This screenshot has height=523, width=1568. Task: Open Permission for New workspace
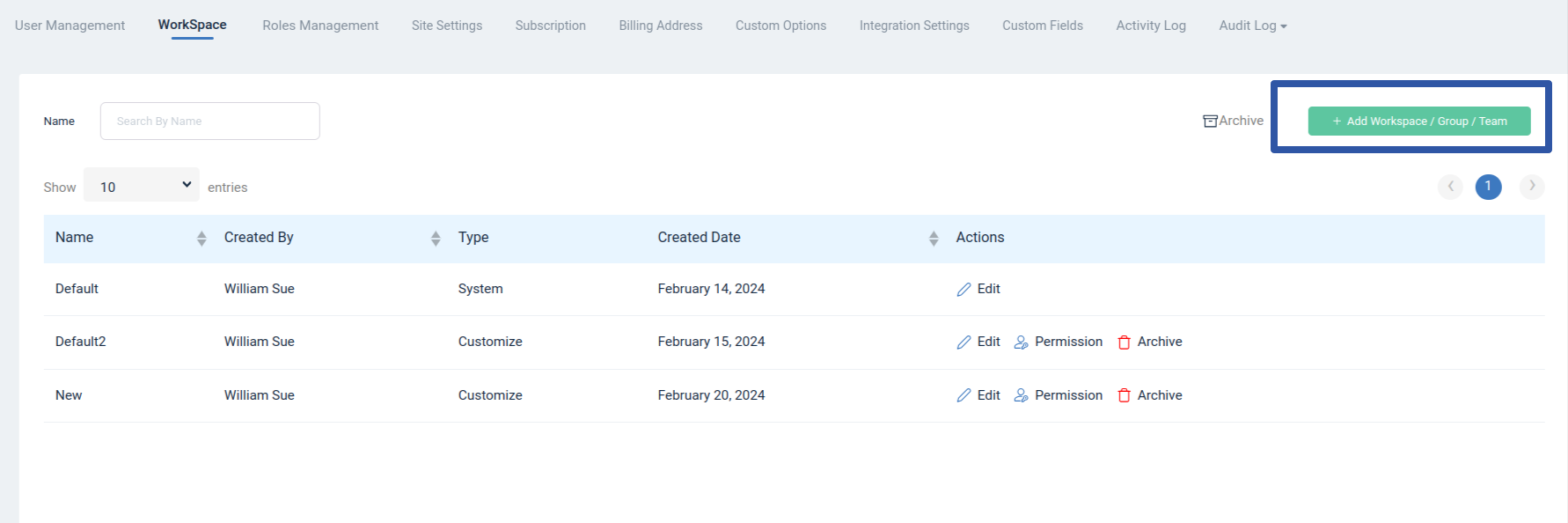pyautogui.click(x=1068, y=395)
